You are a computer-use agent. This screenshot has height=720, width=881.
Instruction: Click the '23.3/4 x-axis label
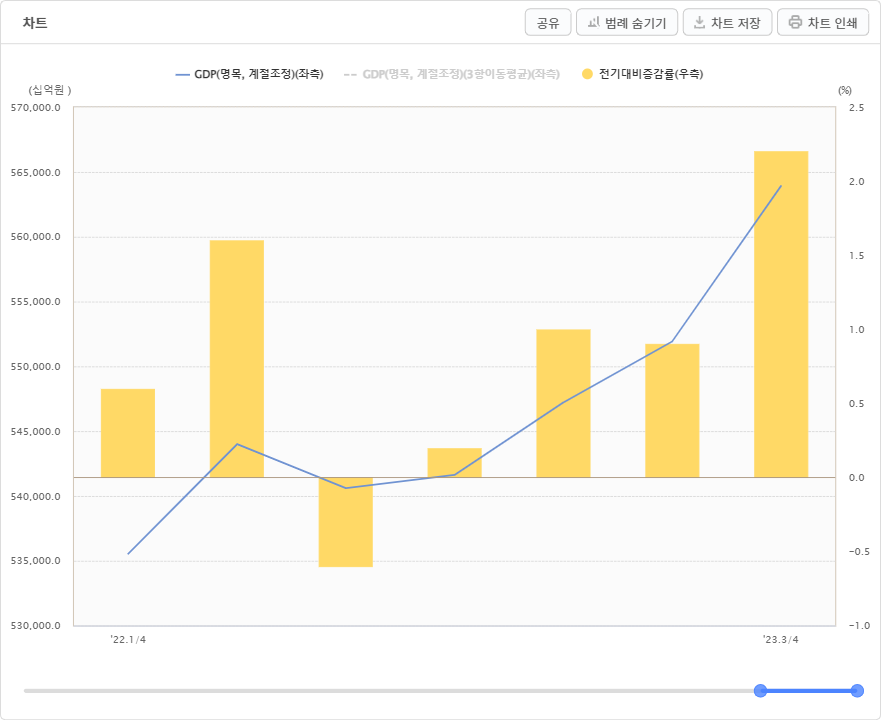780,640
